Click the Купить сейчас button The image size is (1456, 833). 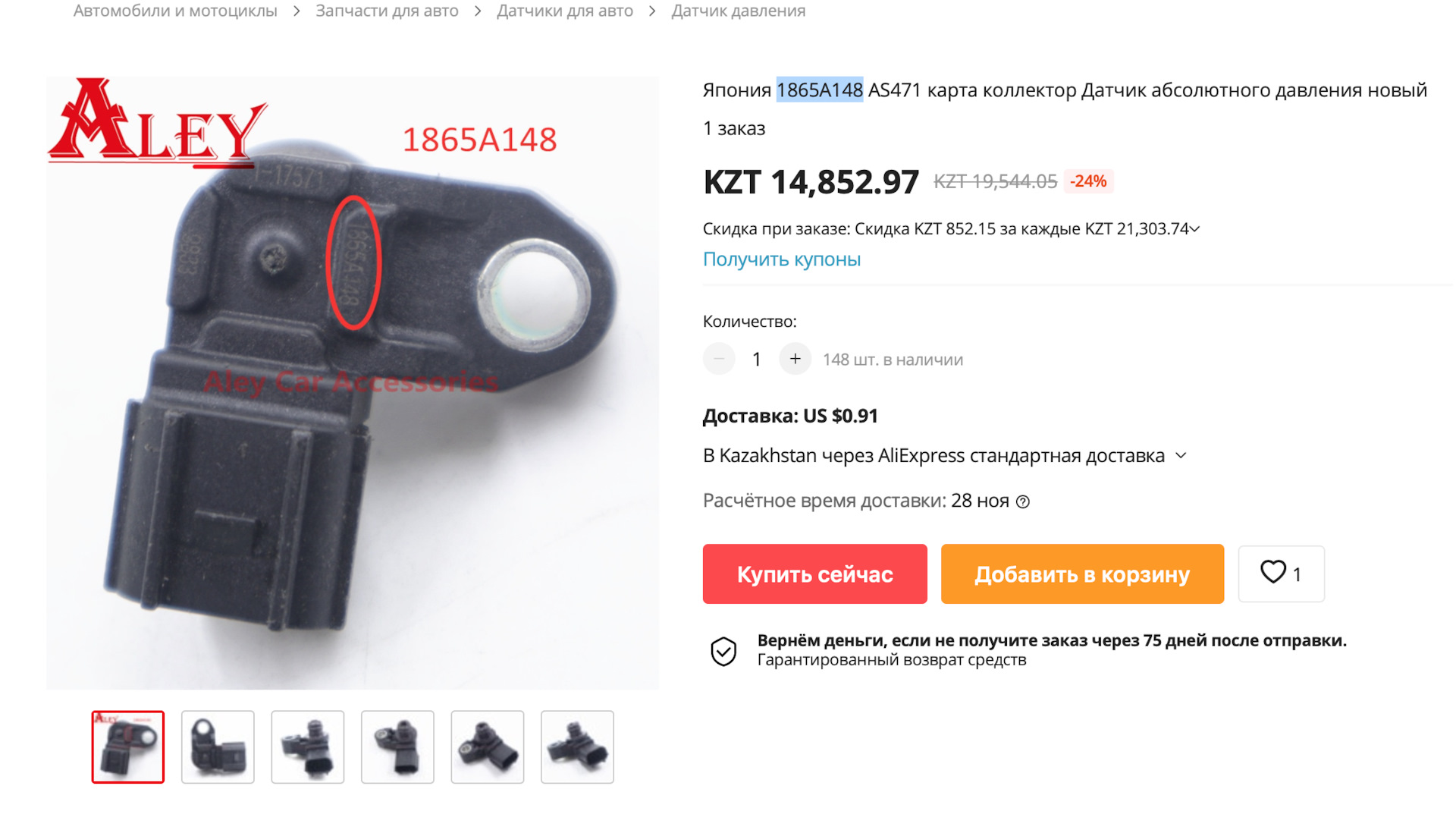[x=814, y=574]
